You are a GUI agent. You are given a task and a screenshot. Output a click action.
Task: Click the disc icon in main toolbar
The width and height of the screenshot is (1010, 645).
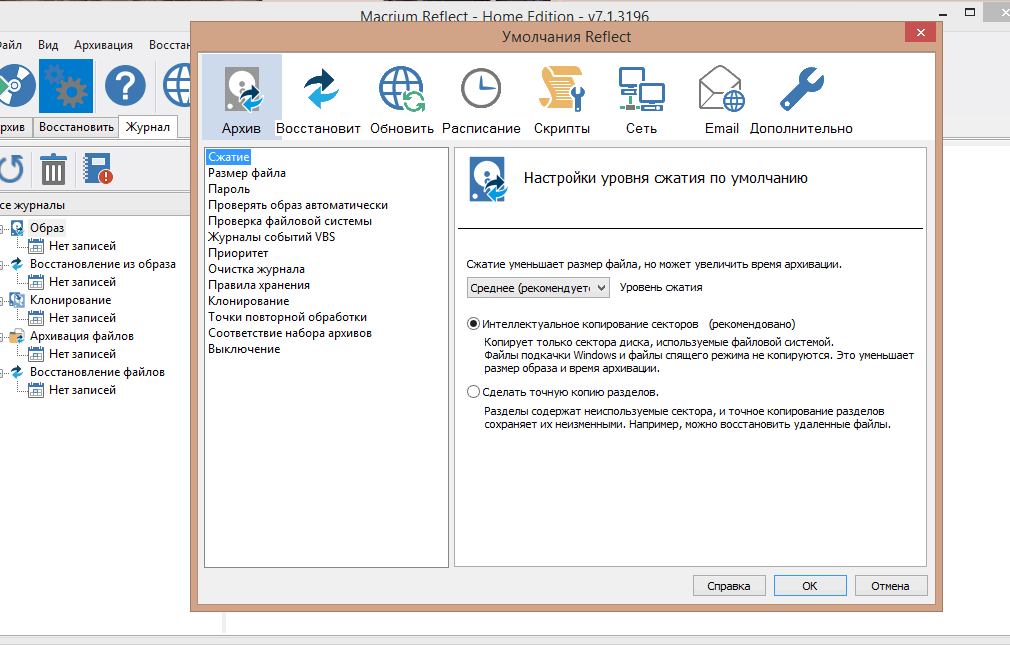tap(16, 85)
